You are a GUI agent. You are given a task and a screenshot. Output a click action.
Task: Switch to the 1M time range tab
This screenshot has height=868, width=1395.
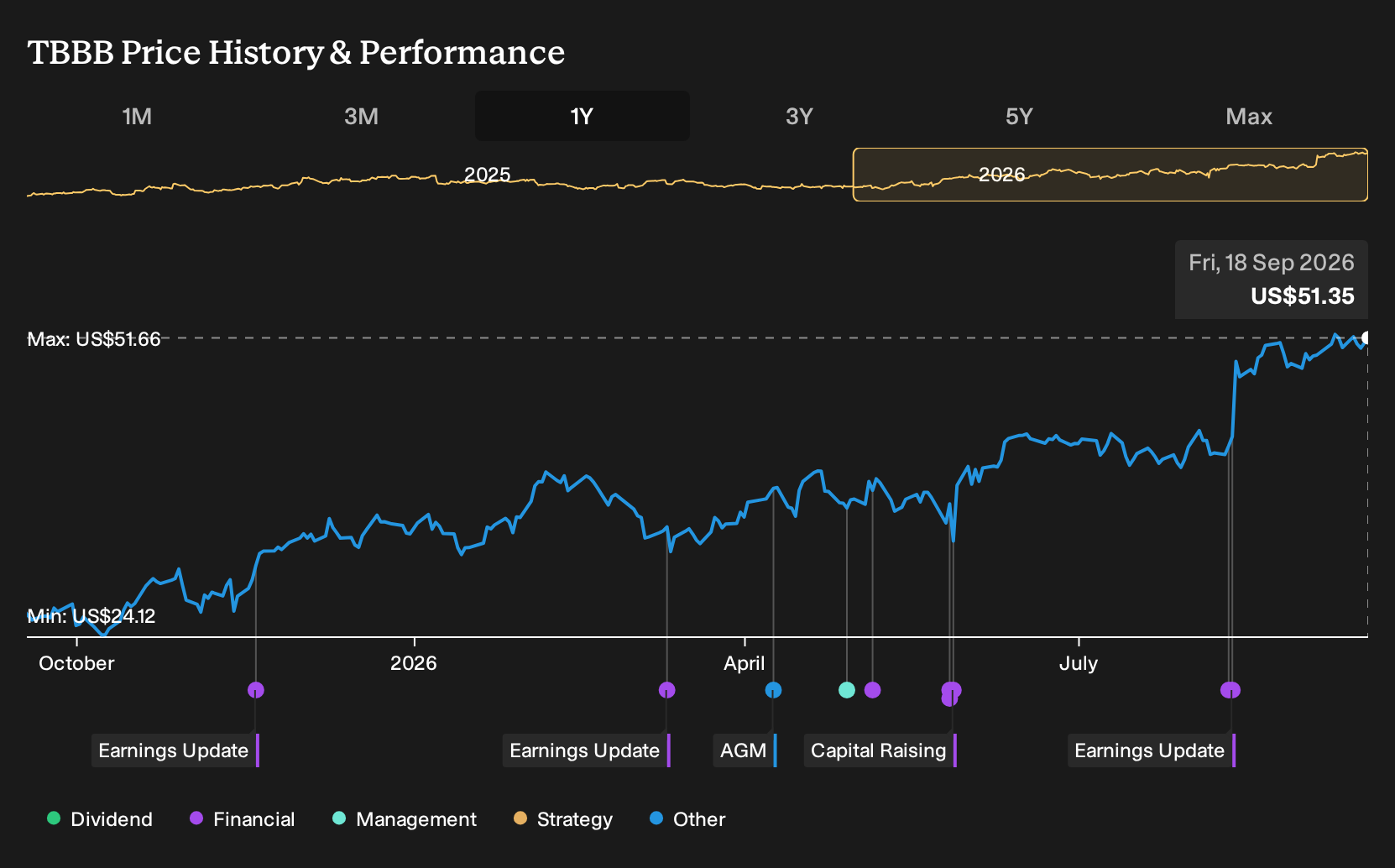tap(137, 116)
